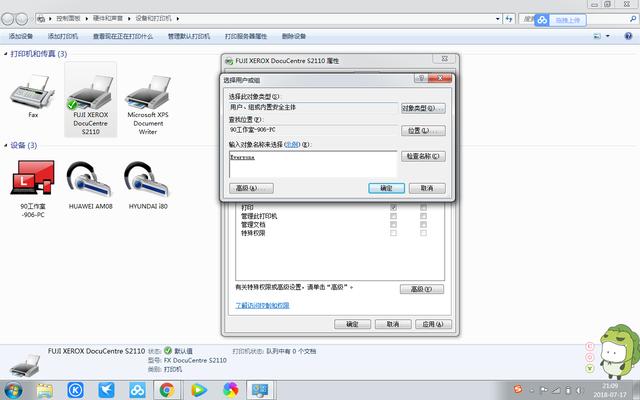Select the HUAWEI AM08 headset icon
Screen dimensions: 640x400
click(89, 179)
